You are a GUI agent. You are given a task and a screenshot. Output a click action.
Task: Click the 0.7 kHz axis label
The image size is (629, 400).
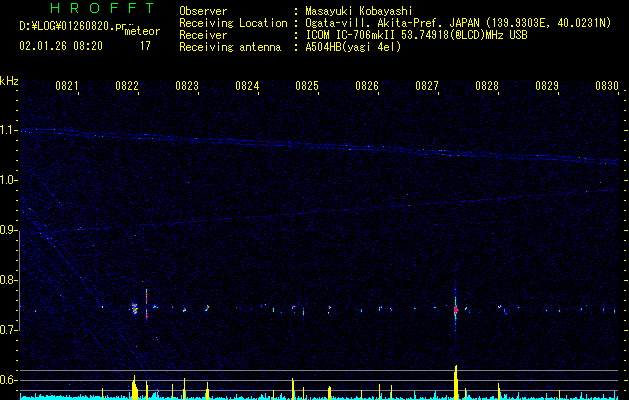click(x=9, y=330)
